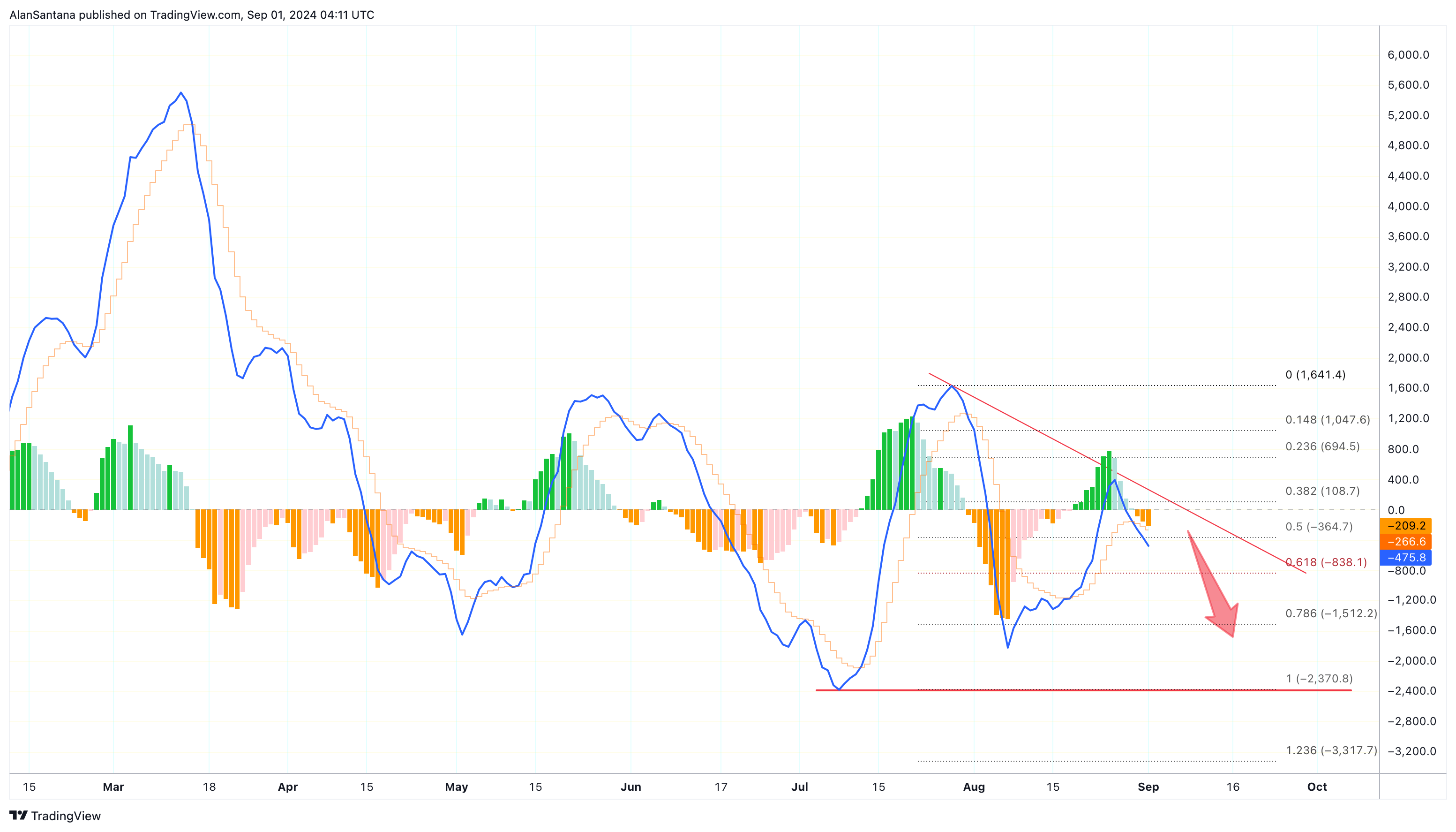
Task: Click the Jun label on the time axis
Action: tap(631, 787)
